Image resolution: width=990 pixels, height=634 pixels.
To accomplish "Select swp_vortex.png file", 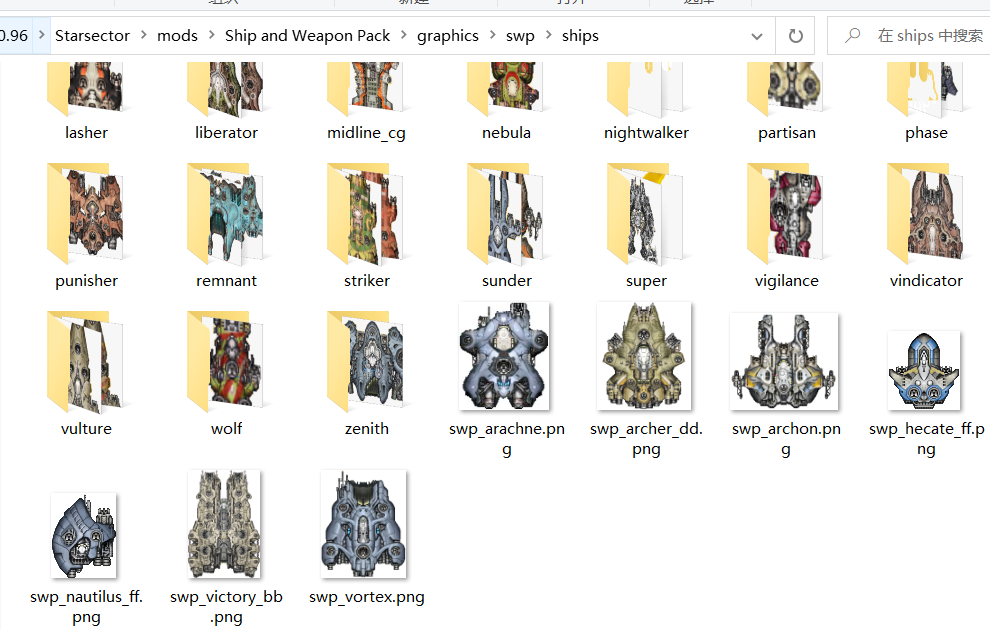I will coord(366,524).
